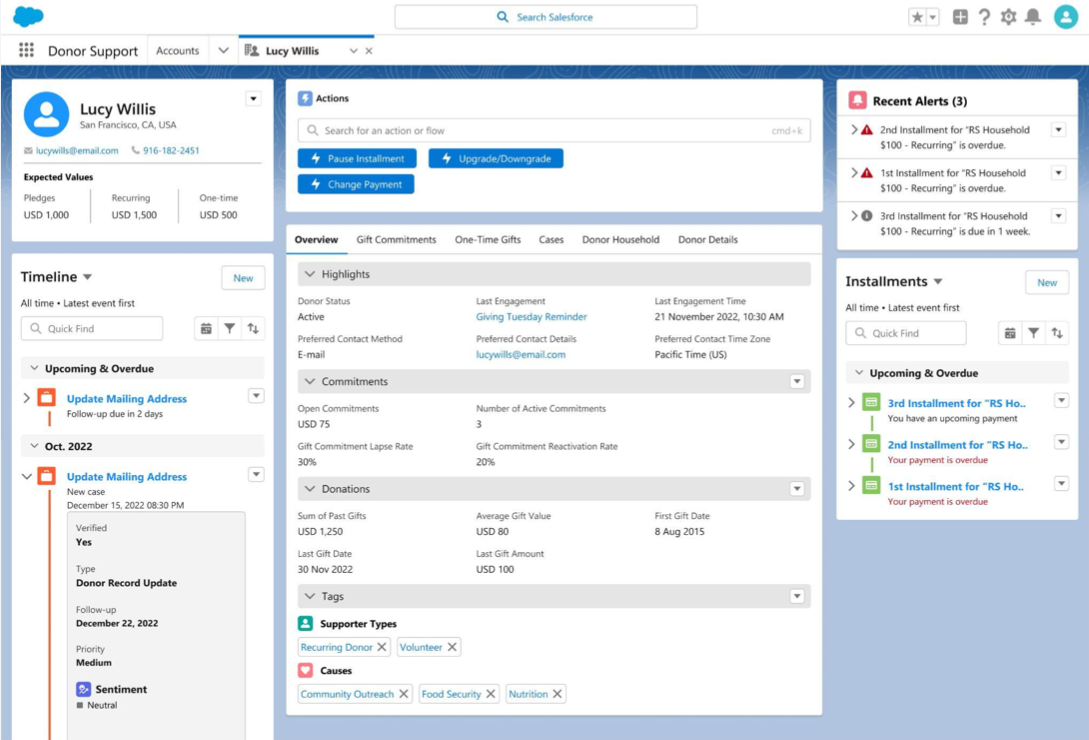This screenshot has width=1089, height=740.
Task: Open the Accounts navigation tab
Action: coord(177,51)
